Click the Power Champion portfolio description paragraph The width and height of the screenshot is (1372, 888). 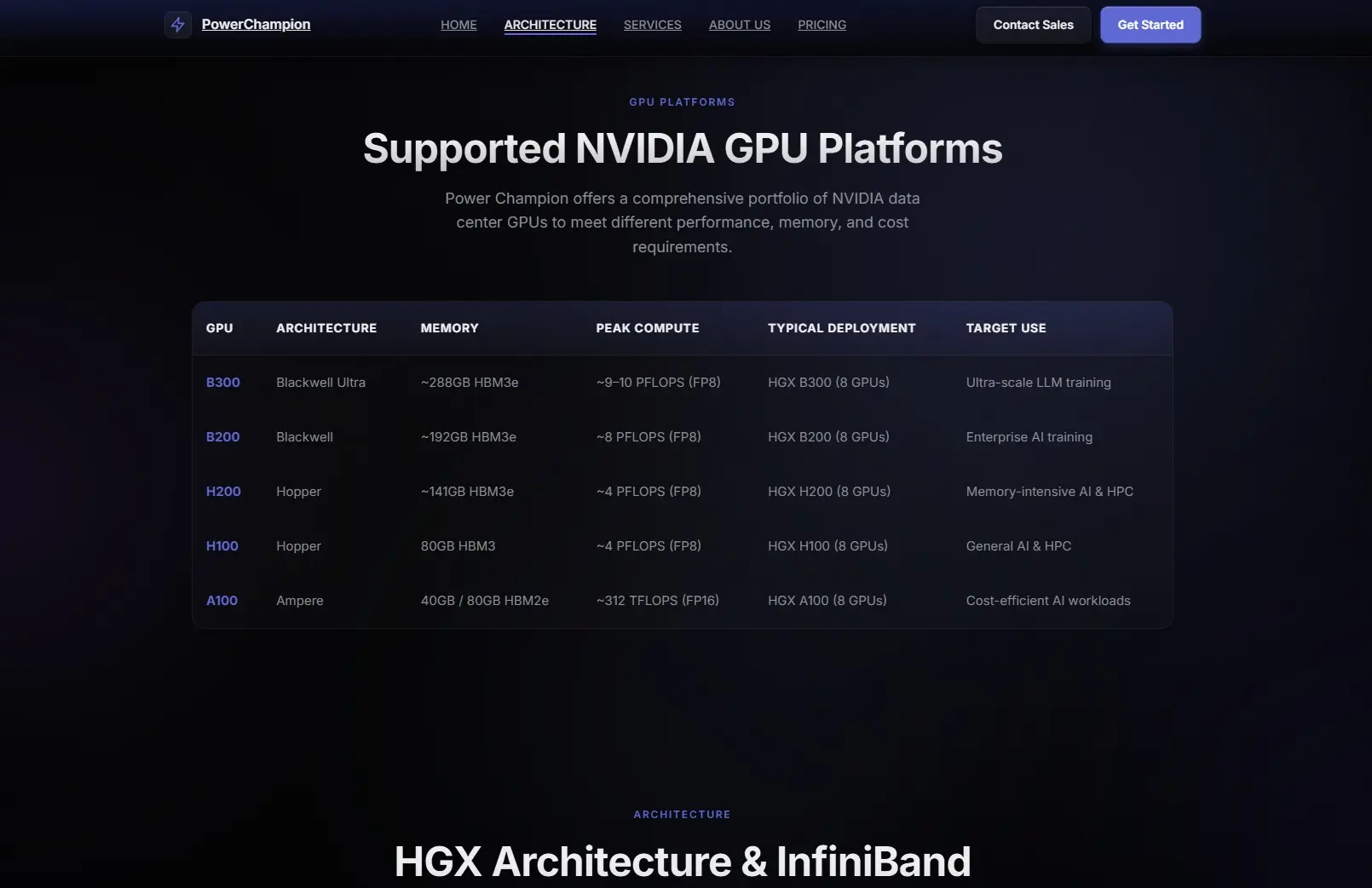683,222
